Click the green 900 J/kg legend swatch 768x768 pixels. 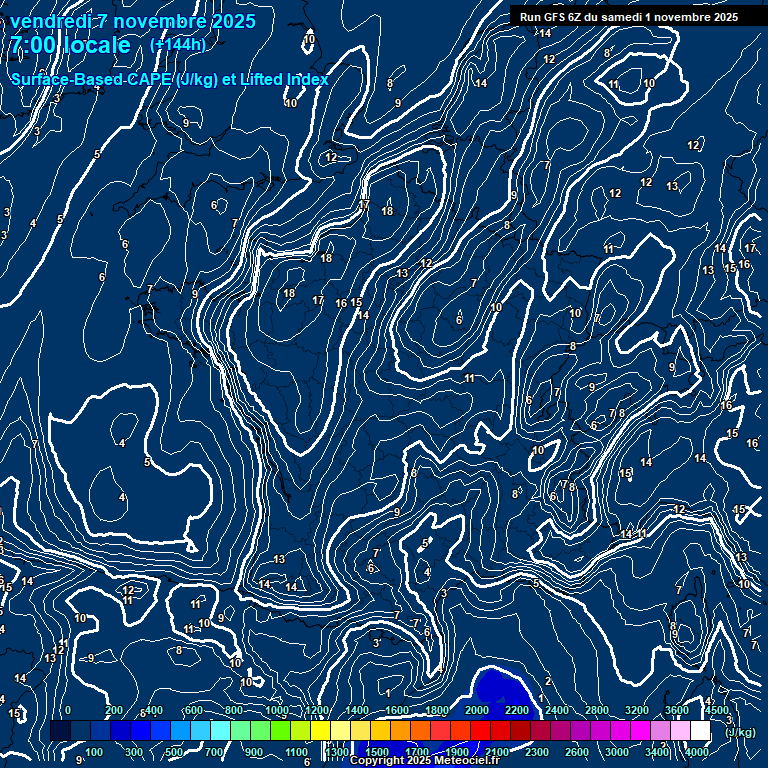click(260, 732)
